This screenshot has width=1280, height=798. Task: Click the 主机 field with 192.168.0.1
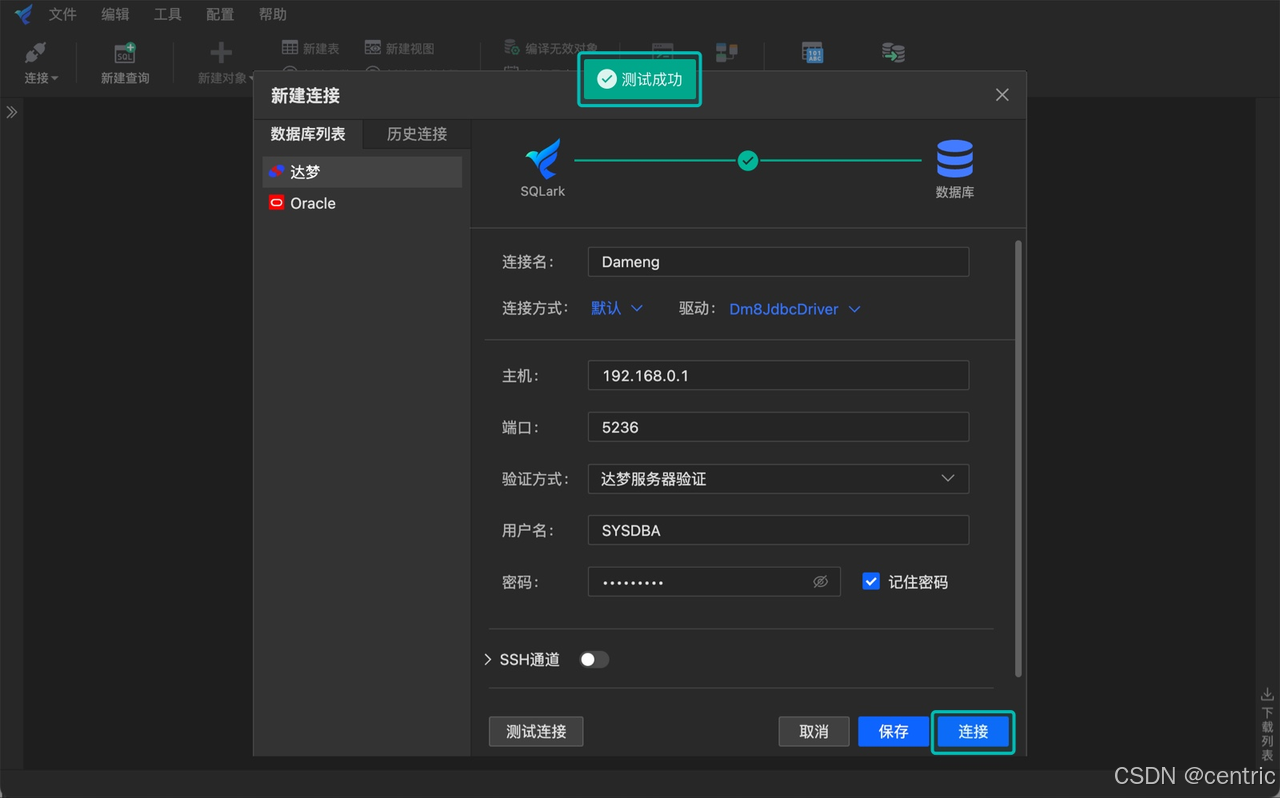tap(778, 376)
